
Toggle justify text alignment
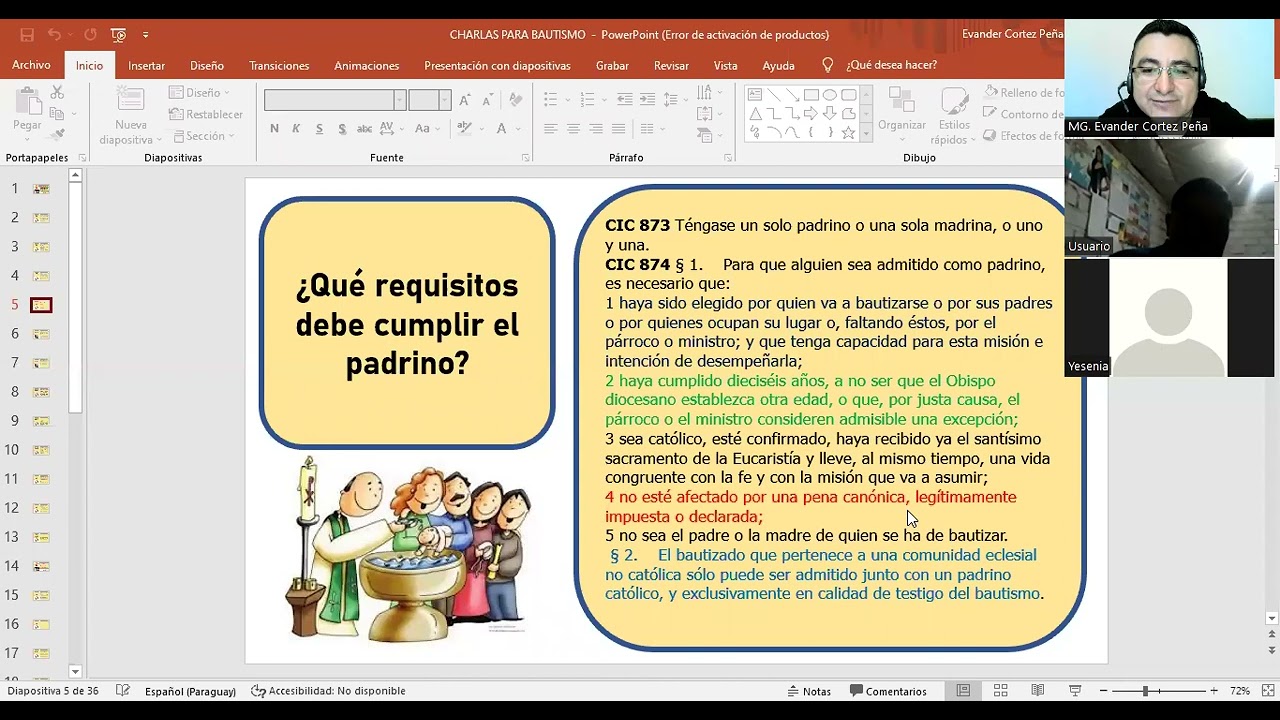coord(619,129)
